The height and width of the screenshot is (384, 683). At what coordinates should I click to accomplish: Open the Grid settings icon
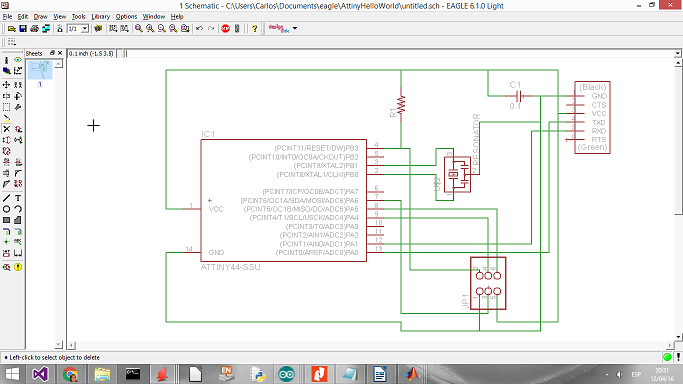tap(12, 42)
